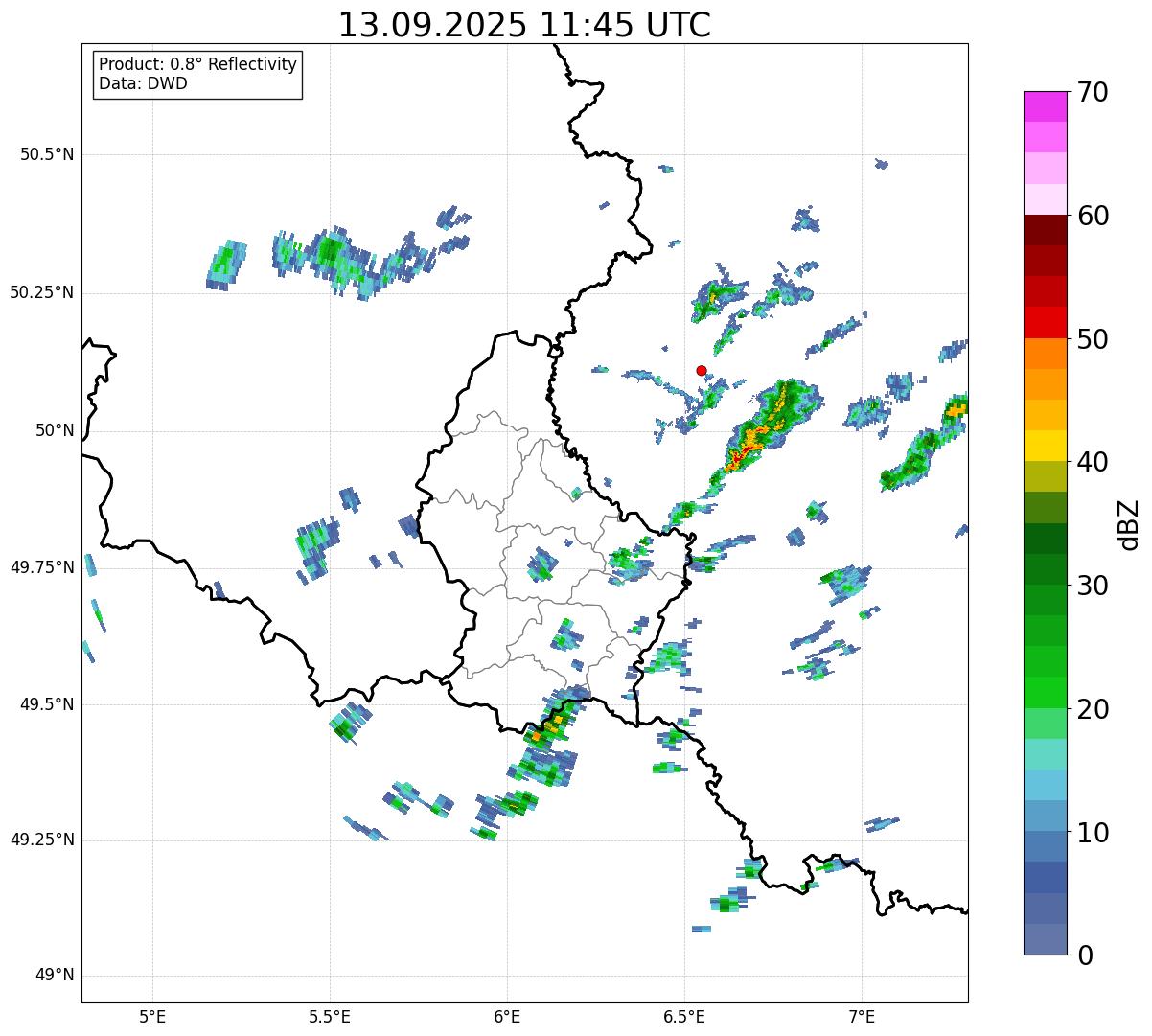
Task: Pick the orange colorbar swatch below 50
Action: (x=1045, y=354)
